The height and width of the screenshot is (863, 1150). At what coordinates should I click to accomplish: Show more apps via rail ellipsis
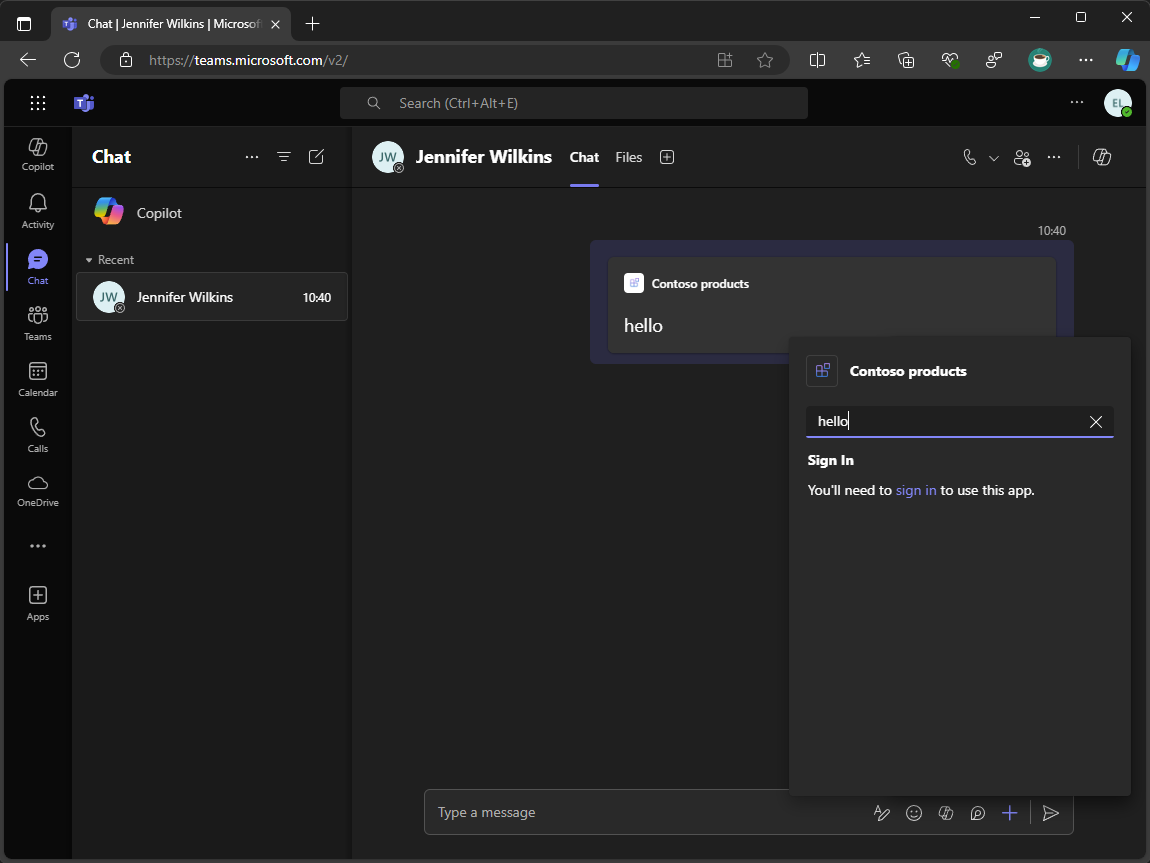(37, 546)
